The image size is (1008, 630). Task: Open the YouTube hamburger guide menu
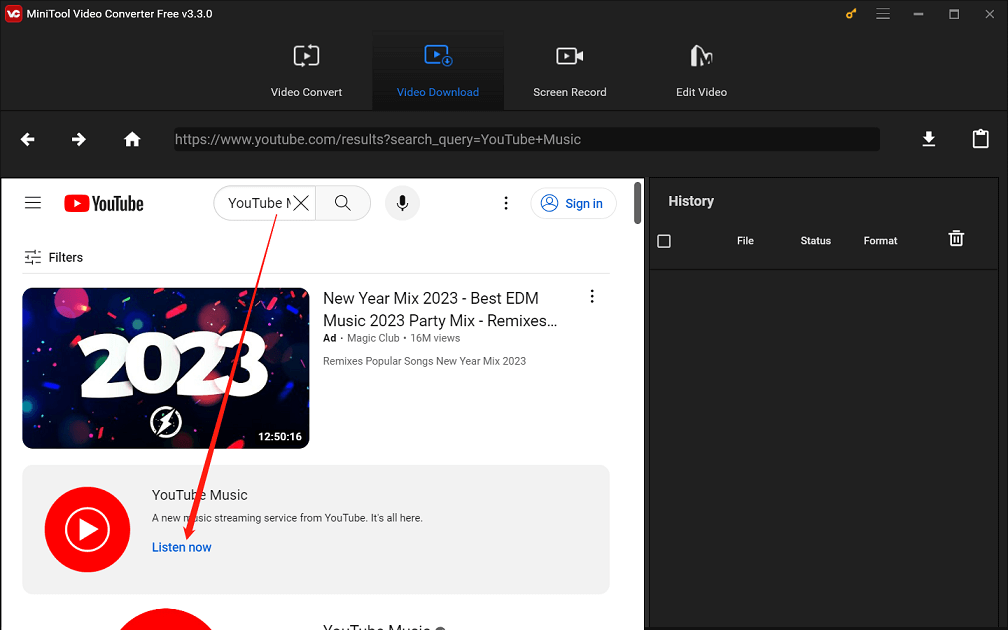click(33, 203)
